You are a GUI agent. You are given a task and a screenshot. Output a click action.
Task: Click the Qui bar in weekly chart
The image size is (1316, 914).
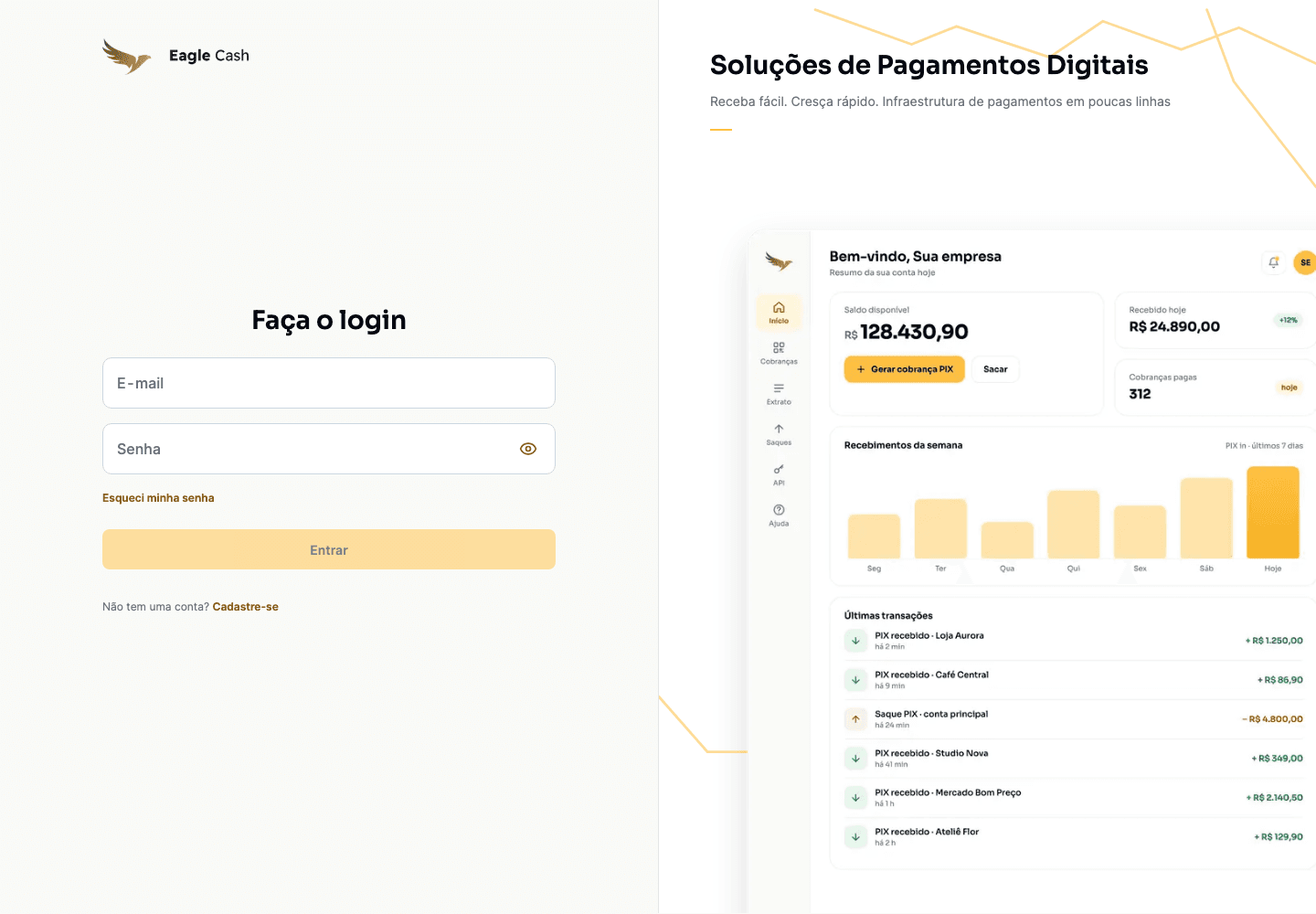[1074, 525]
